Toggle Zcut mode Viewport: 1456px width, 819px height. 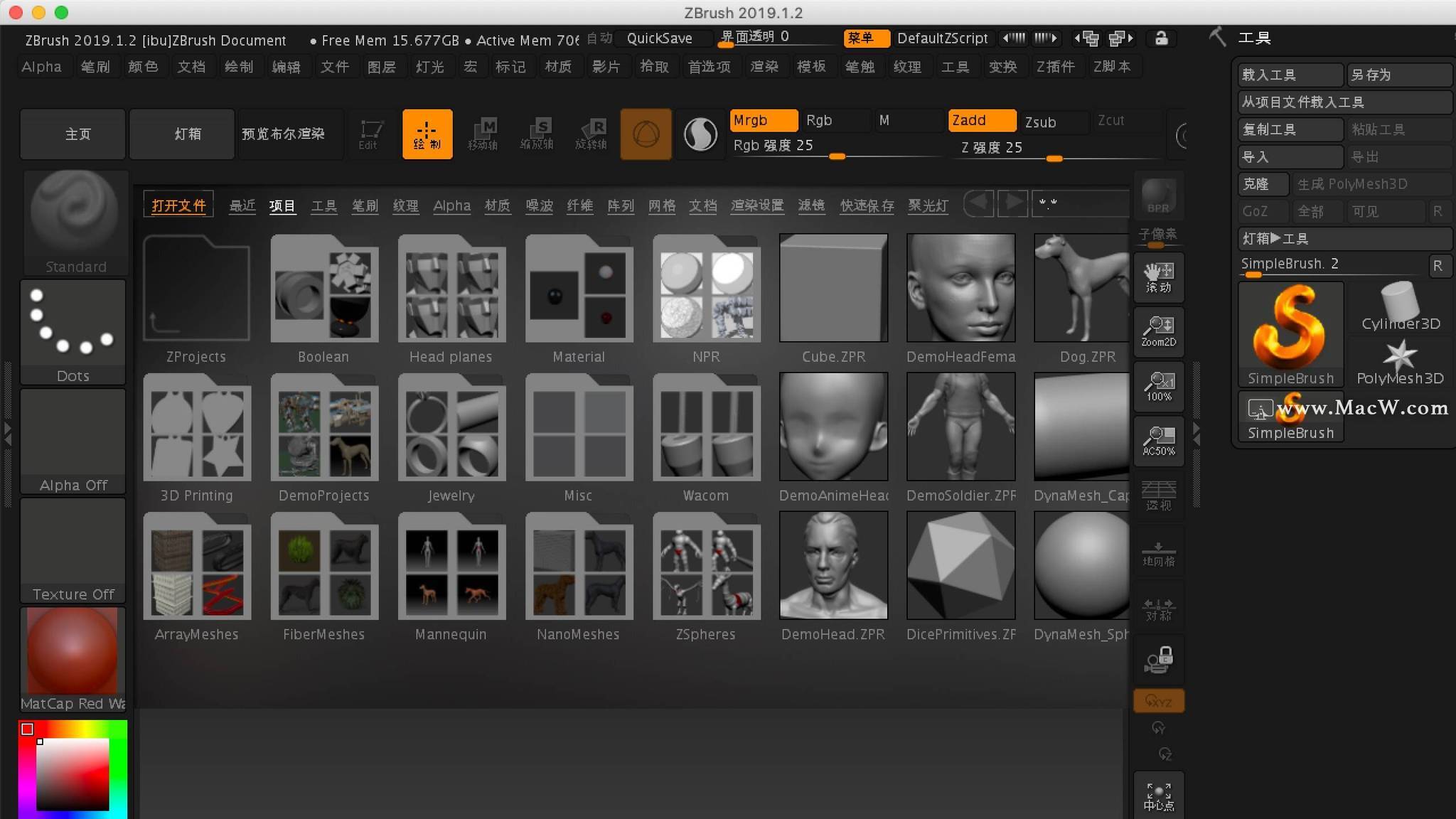[1126, 121]
